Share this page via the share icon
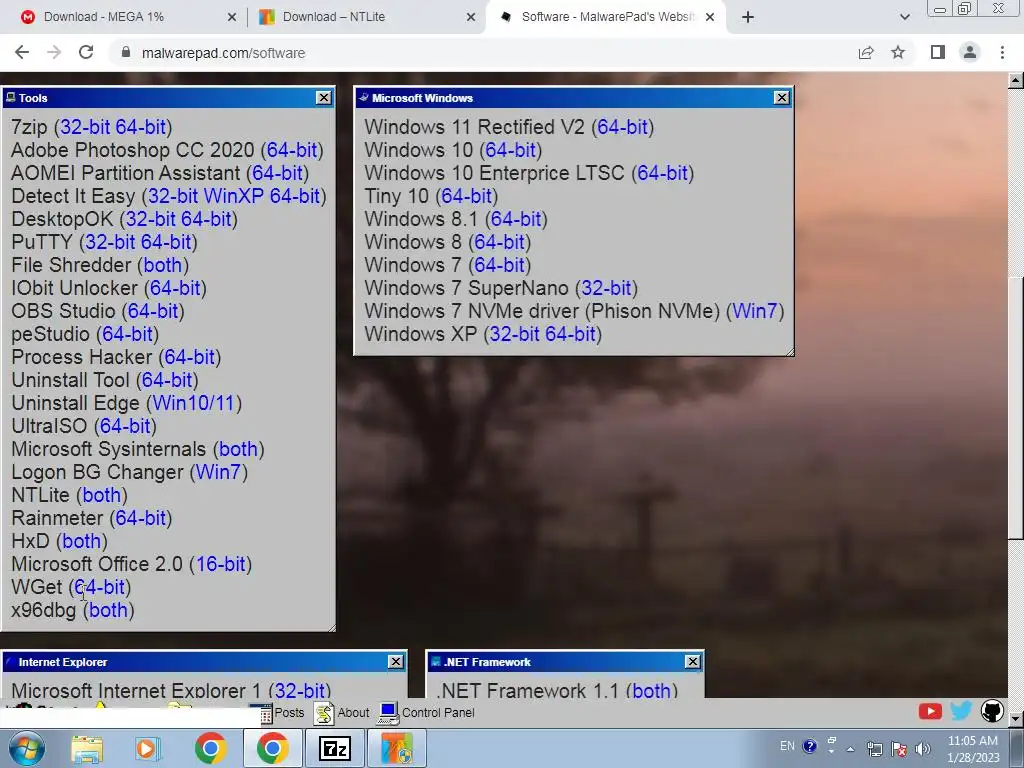Viewport: 1024px width, 768px height. click(x=866, y=53)
